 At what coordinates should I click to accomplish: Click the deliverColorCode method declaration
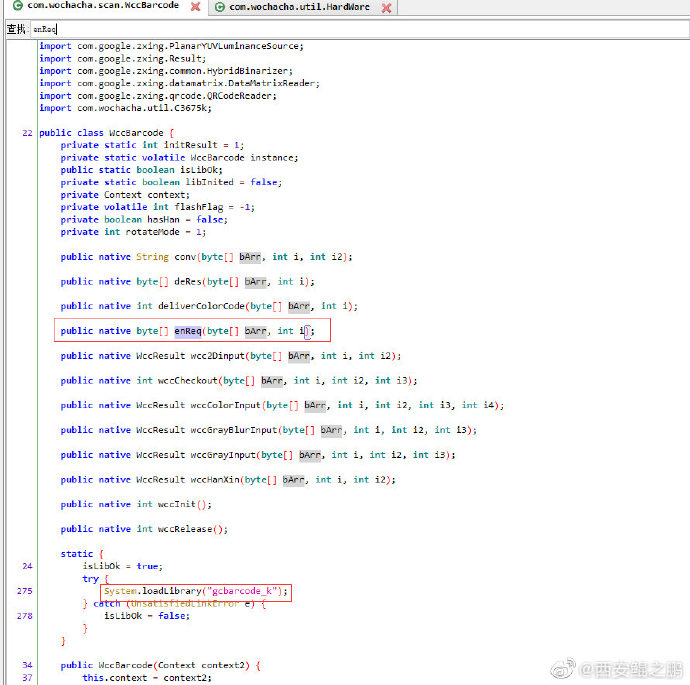[209, 306]
